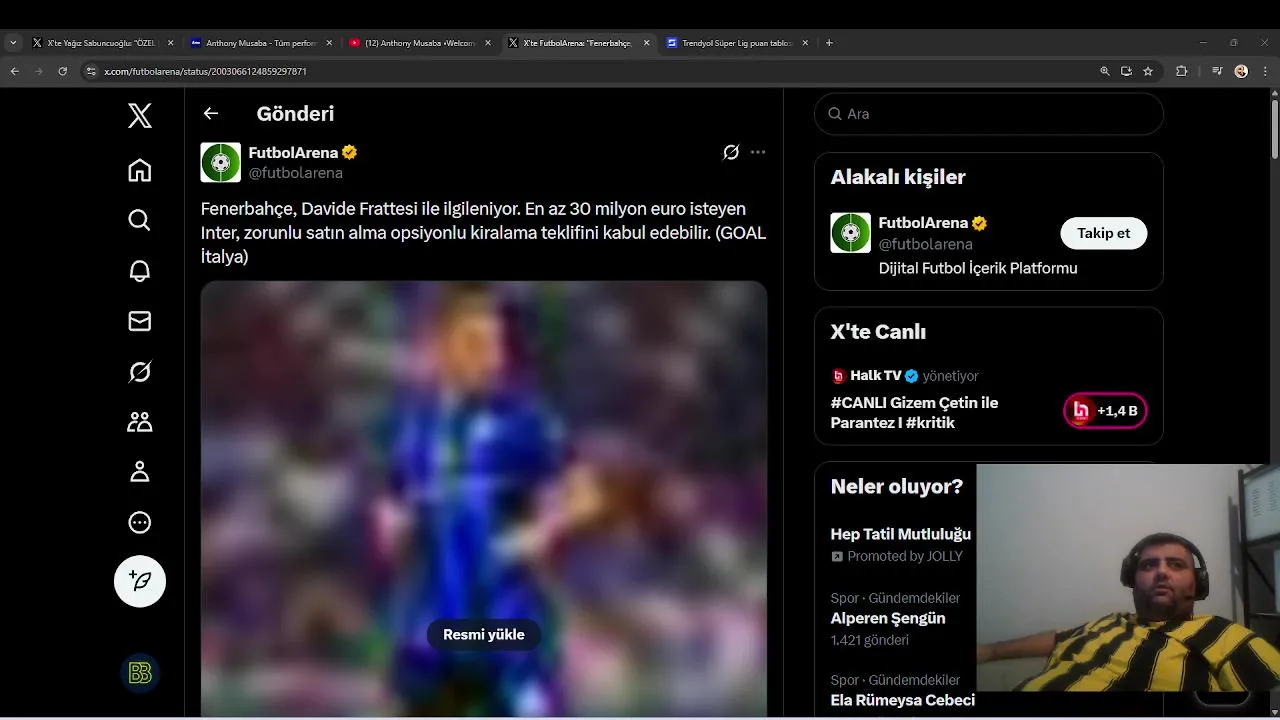Image resolution: width=1280 pixels, height=720 pixels.
Task: Reload the current page
Action: 63,71
